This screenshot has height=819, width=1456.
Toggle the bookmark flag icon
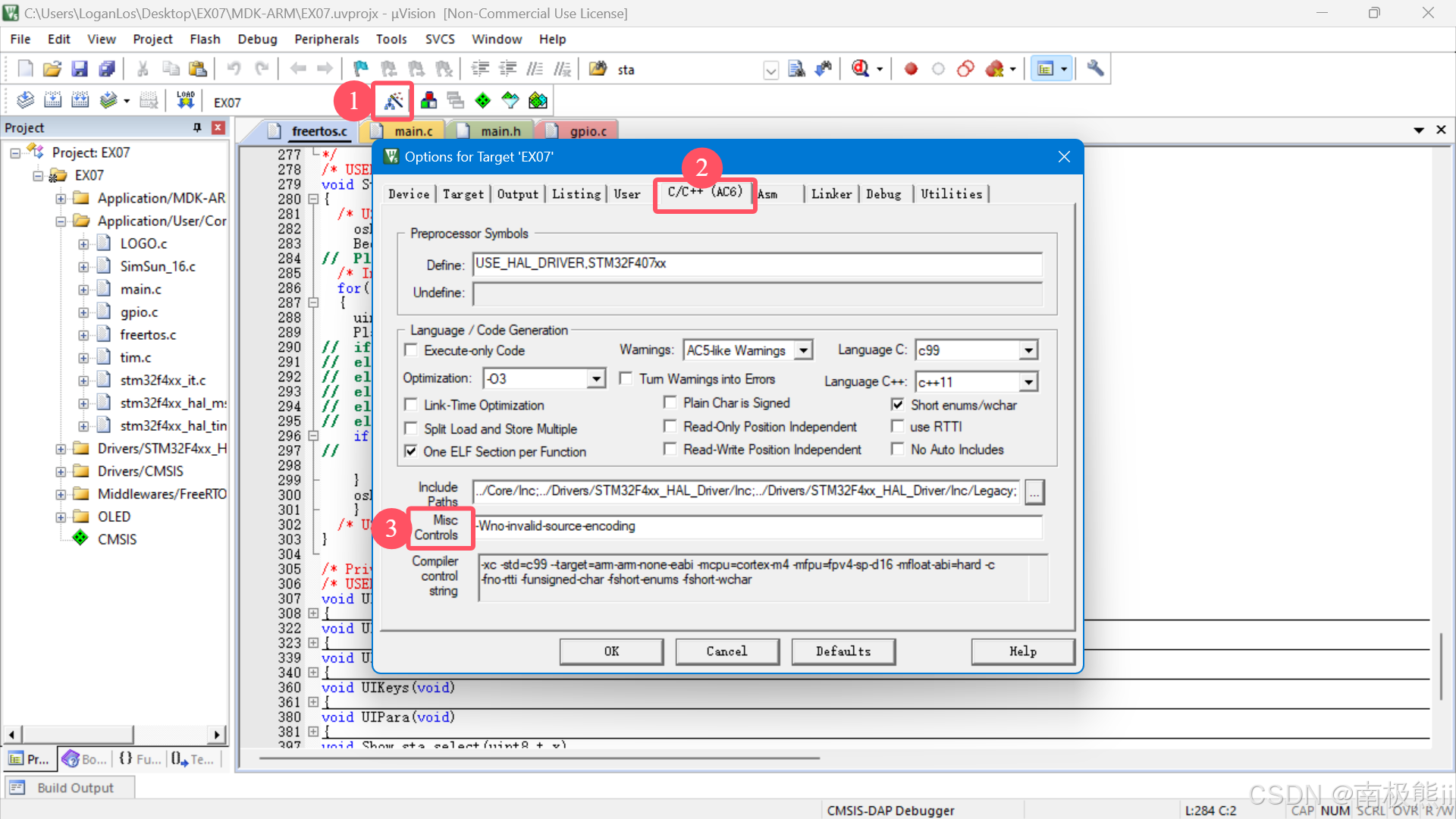[361, 69]
